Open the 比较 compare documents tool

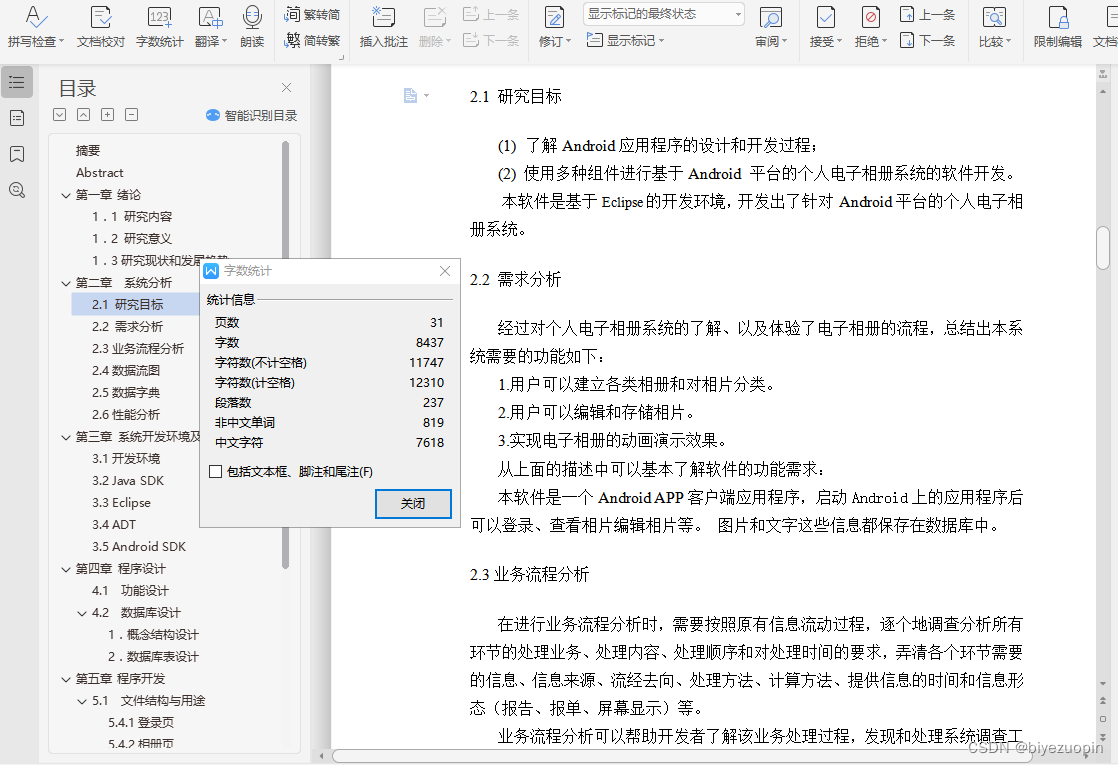coord(995,26)
